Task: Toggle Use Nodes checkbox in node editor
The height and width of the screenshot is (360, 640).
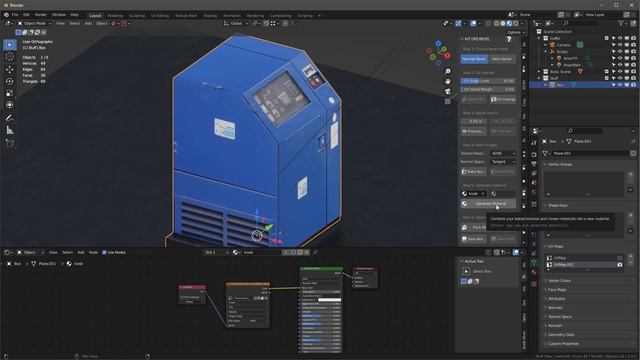Action: pos(104,252)
